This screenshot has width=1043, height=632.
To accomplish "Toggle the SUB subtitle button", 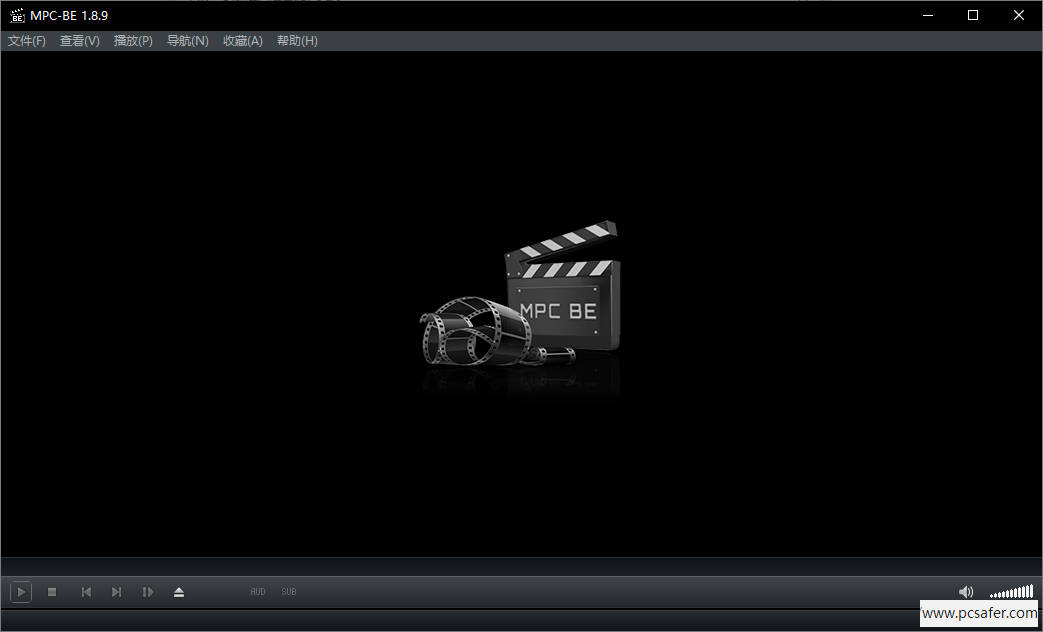I will (x=288, y=591).
